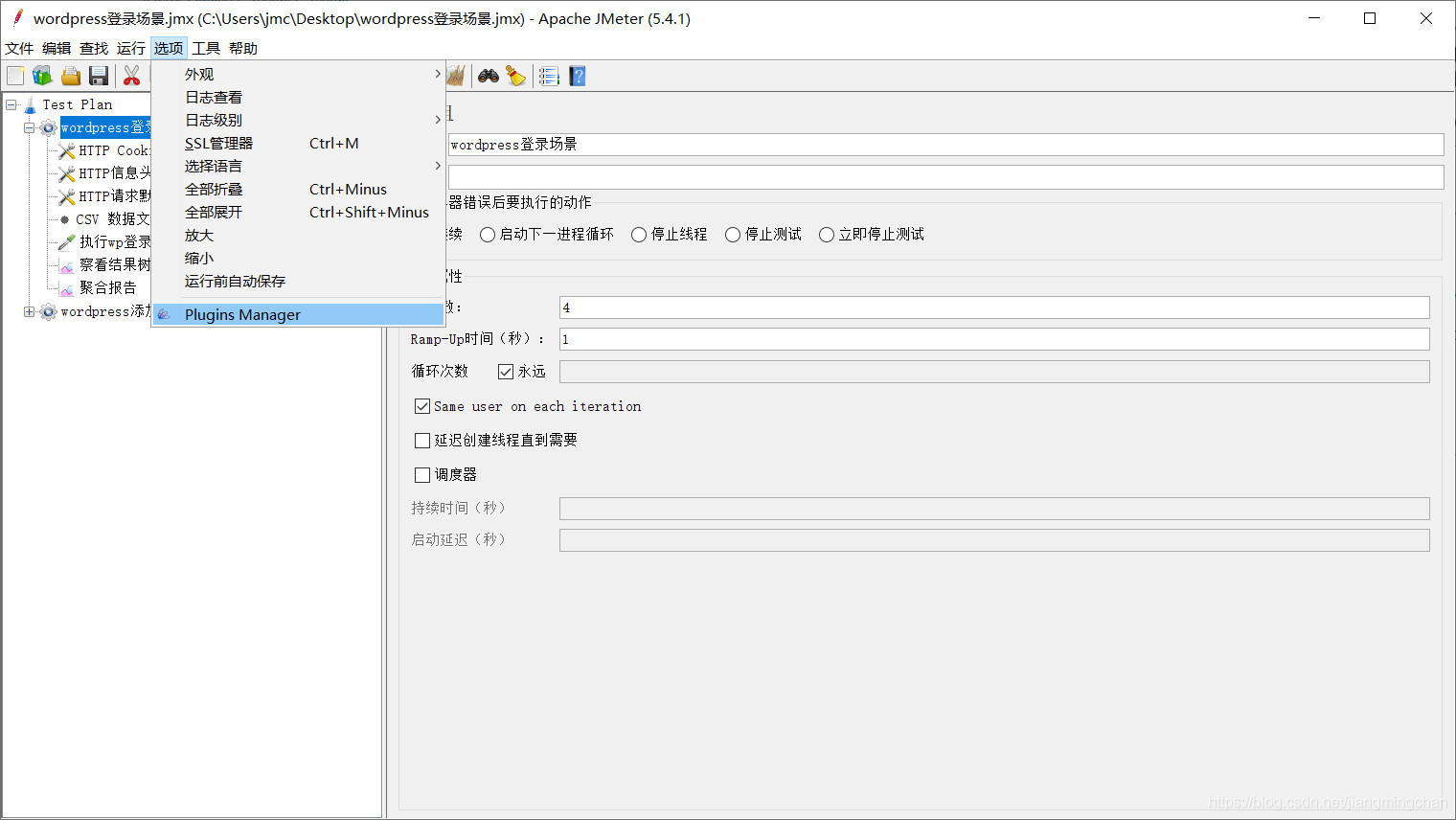Image resolution: width=1456 pixels, height=820 pixels.
Task: Close the open 选项 menu
Action: click(x=169, y=48)
